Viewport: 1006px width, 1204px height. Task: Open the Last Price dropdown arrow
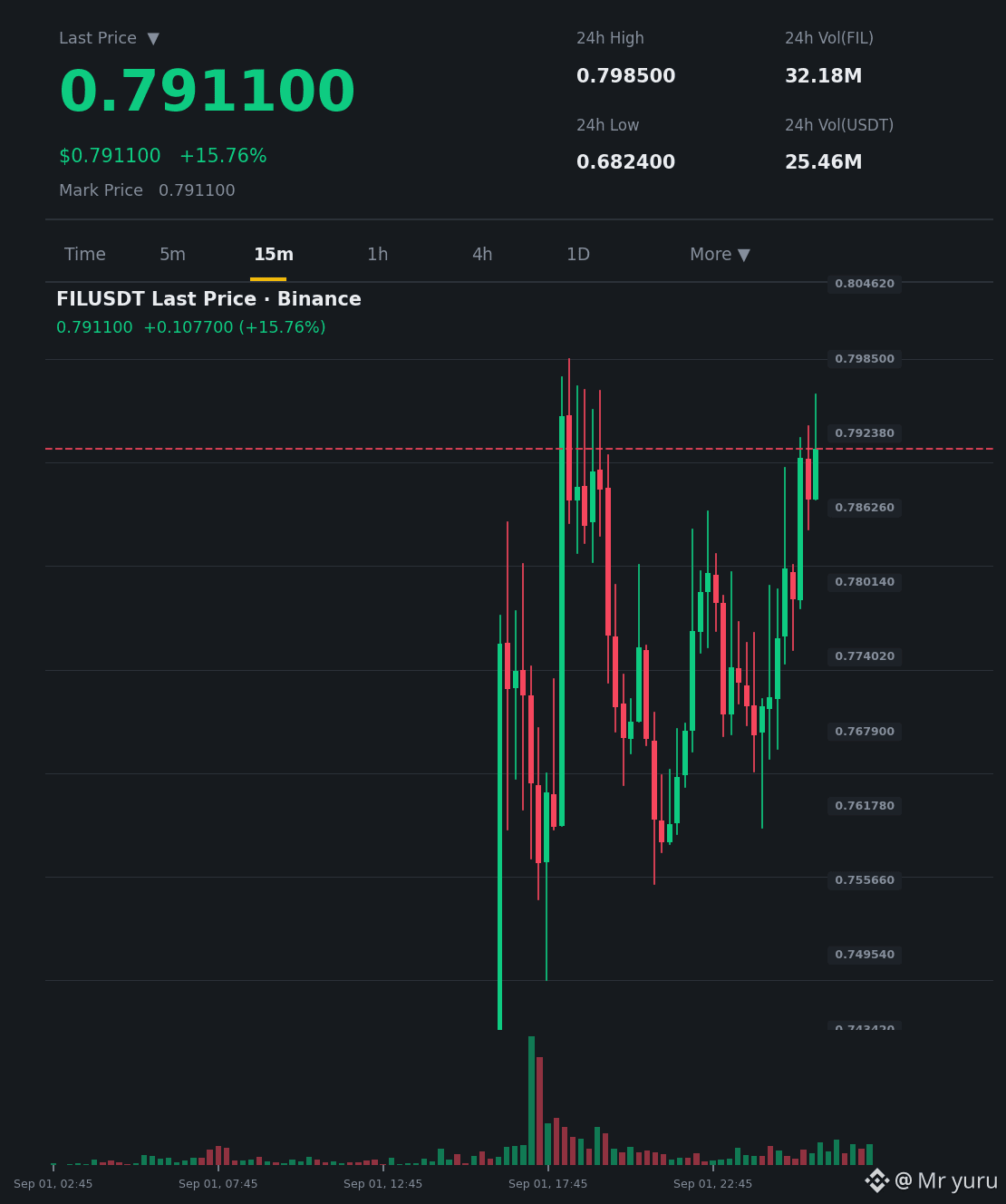click(153, 38)
